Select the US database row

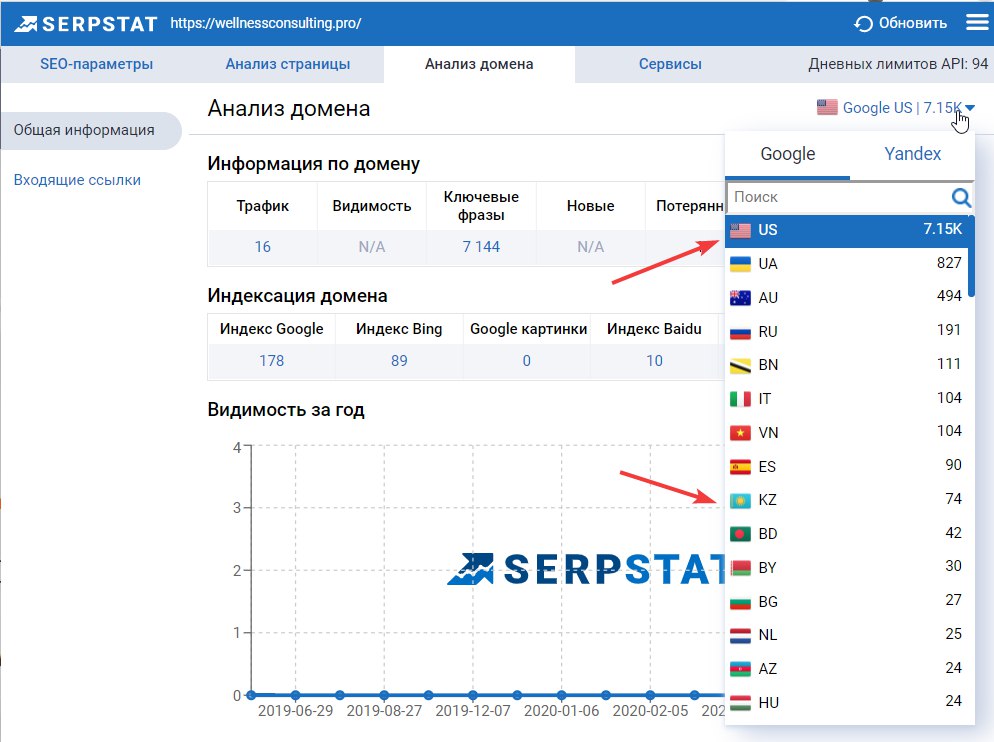[x=846, y=230]
